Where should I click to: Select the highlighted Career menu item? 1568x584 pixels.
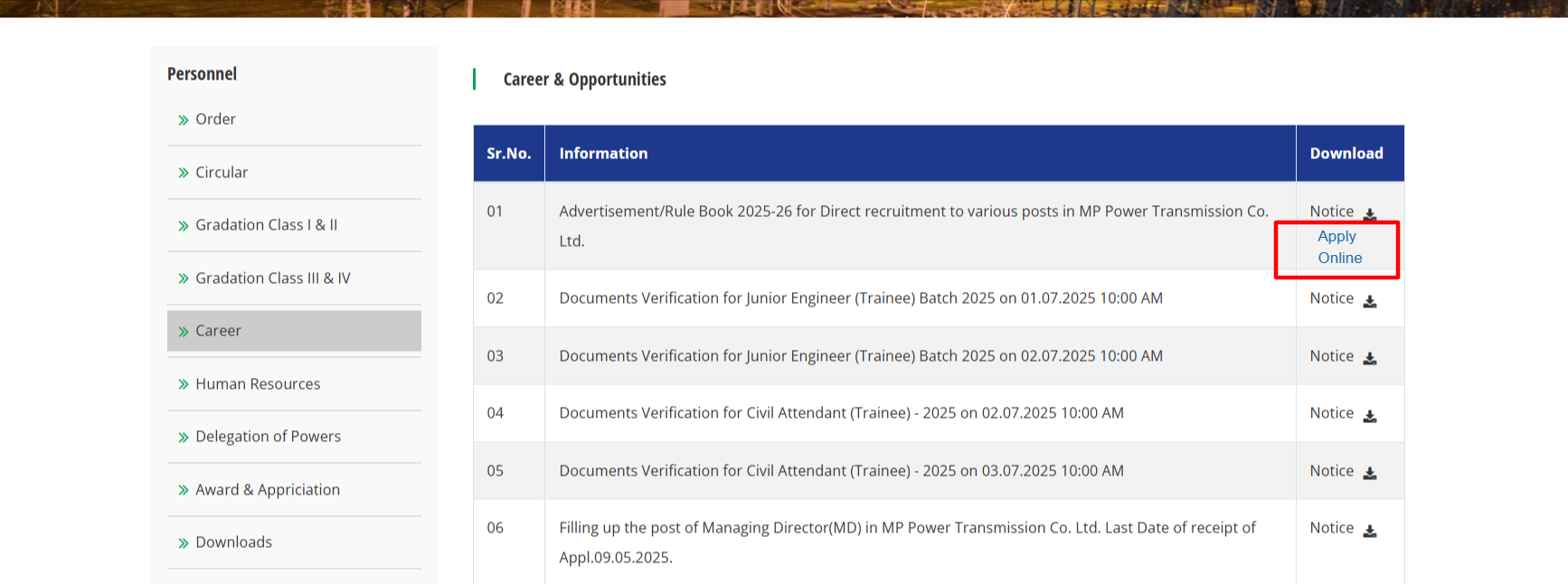218,331
